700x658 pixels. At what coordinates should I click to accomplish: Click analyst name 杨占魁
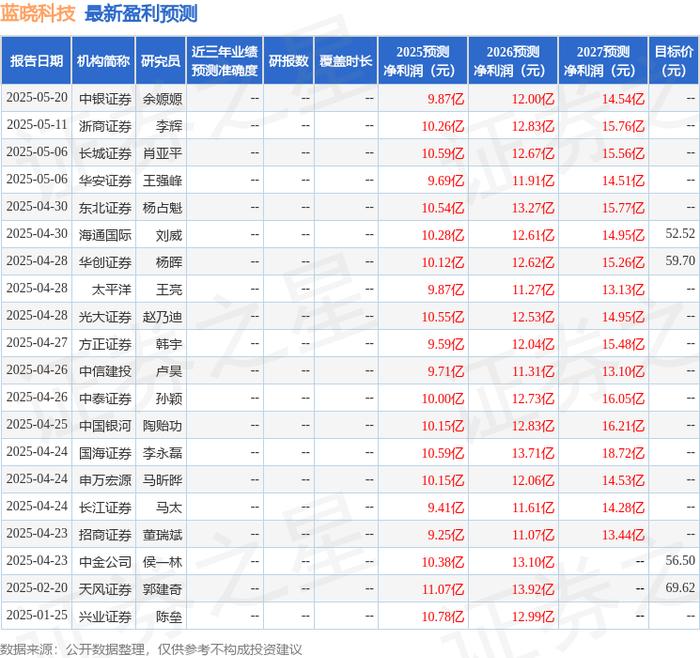pos(162,208)
